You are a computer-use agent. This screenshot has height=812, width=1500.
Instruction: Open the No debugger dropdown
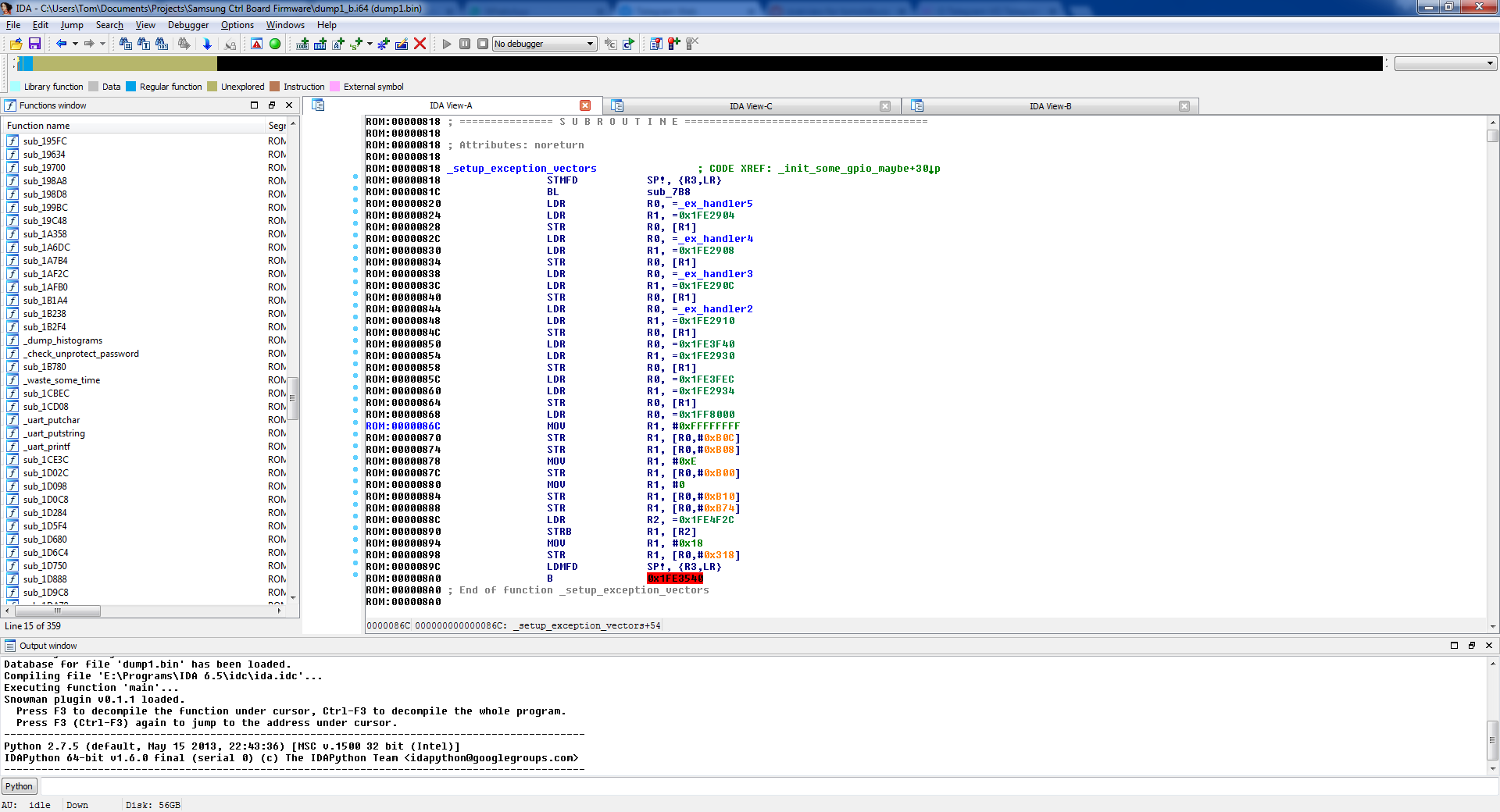coord(545,44)
